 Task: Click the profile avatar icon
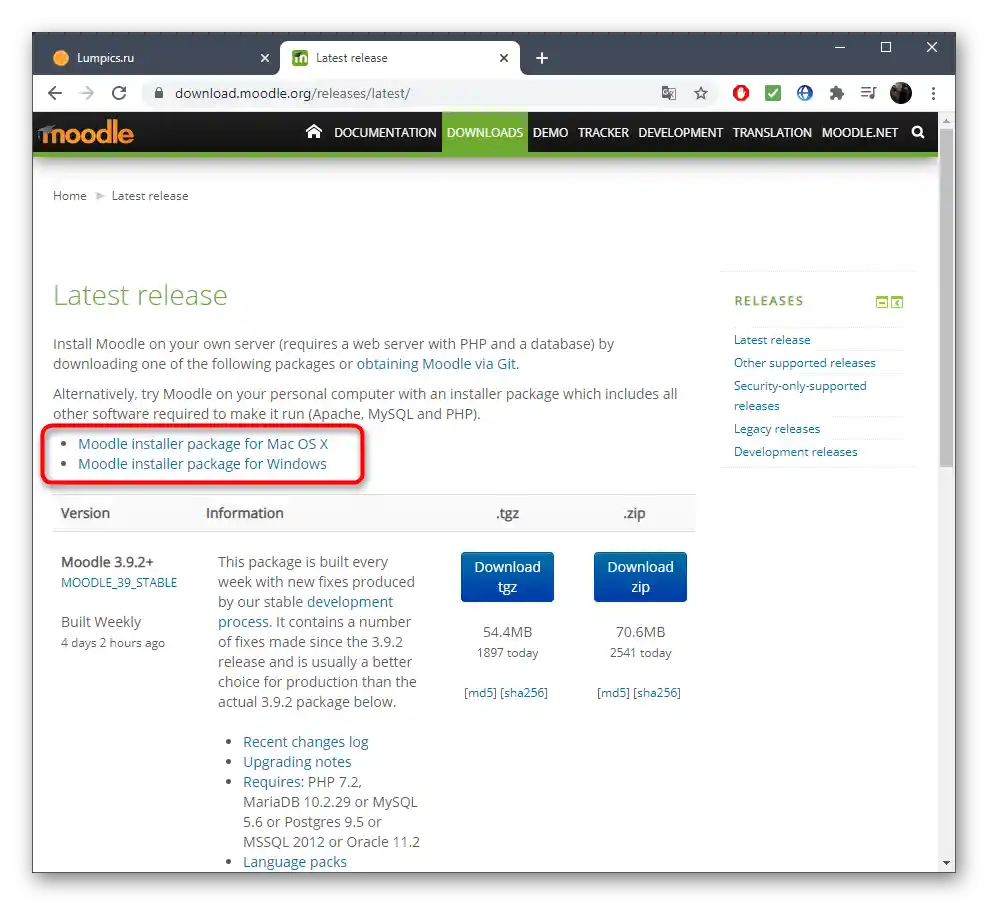(x=900, y=93)
